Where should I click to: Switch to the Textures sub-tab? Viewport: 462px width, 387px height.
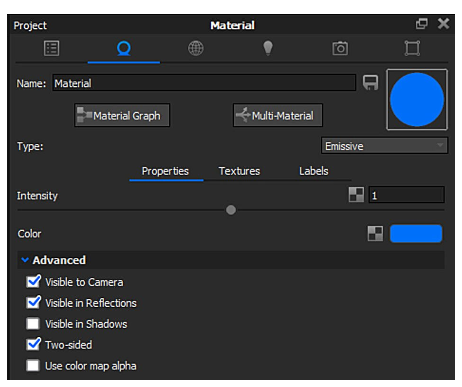239,171
